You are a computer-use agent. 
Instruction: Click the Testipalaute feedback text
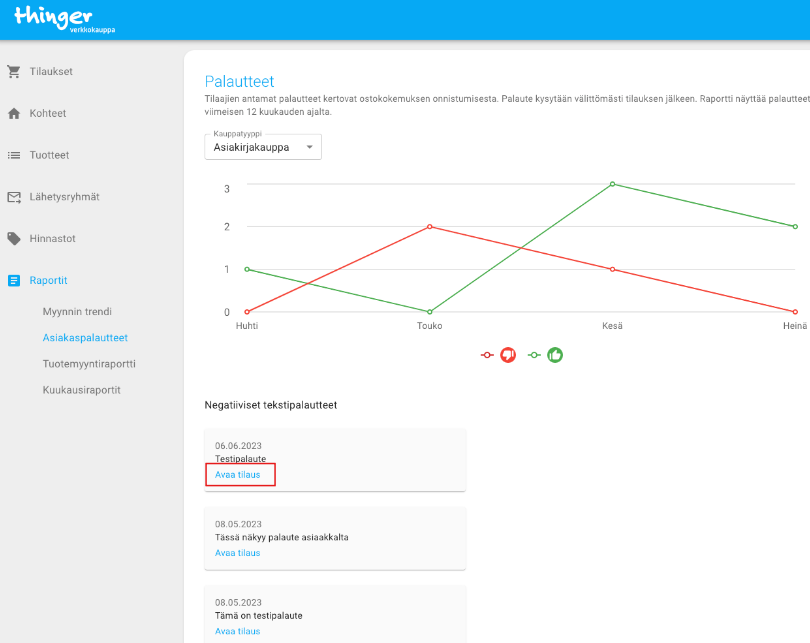tap(240, 459)
